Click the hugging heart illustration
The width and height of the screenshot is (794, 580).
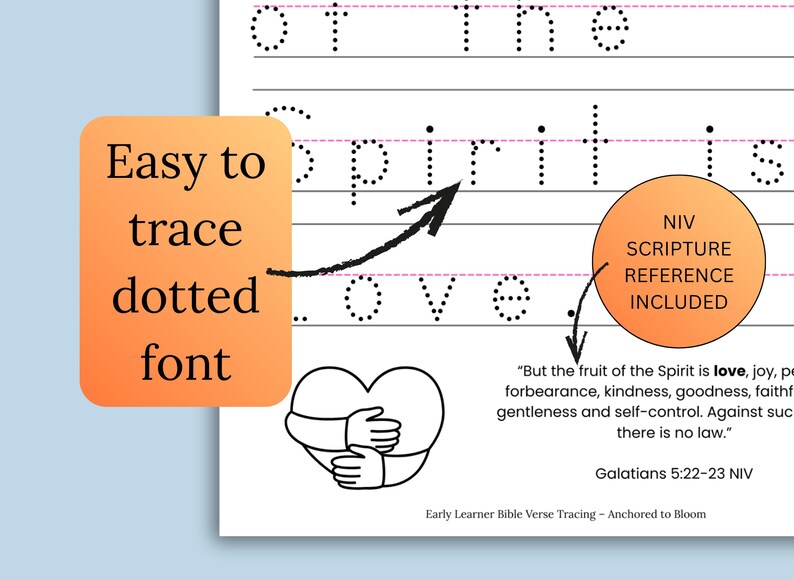pos(365,427)
